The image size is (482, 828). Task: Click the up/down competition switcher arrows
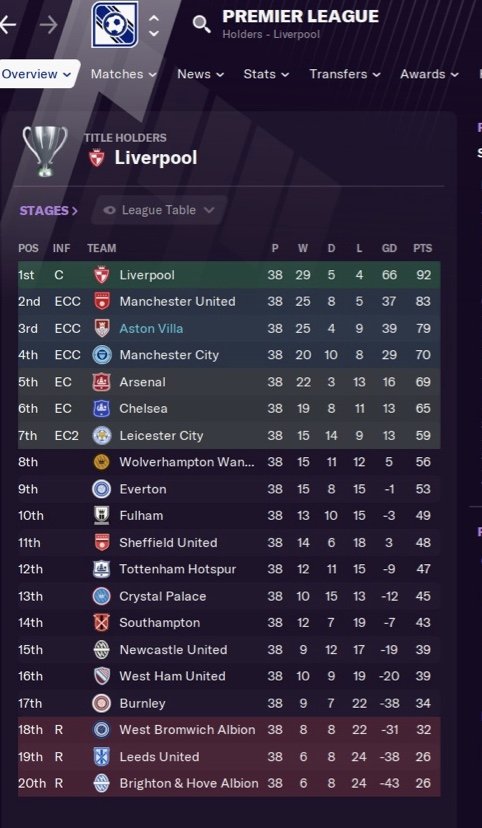click(x=154, y=26)
